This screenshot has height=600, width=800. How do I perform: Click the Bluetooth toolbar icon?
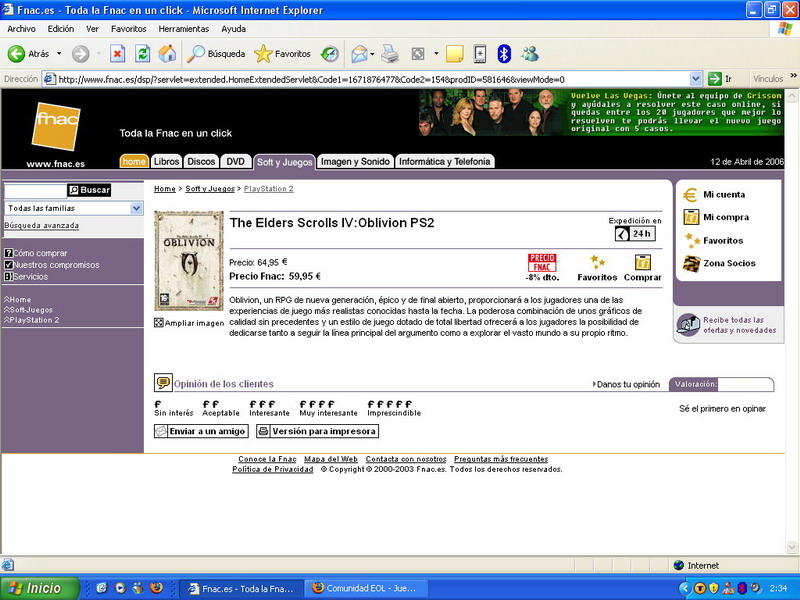coord(505,54)
